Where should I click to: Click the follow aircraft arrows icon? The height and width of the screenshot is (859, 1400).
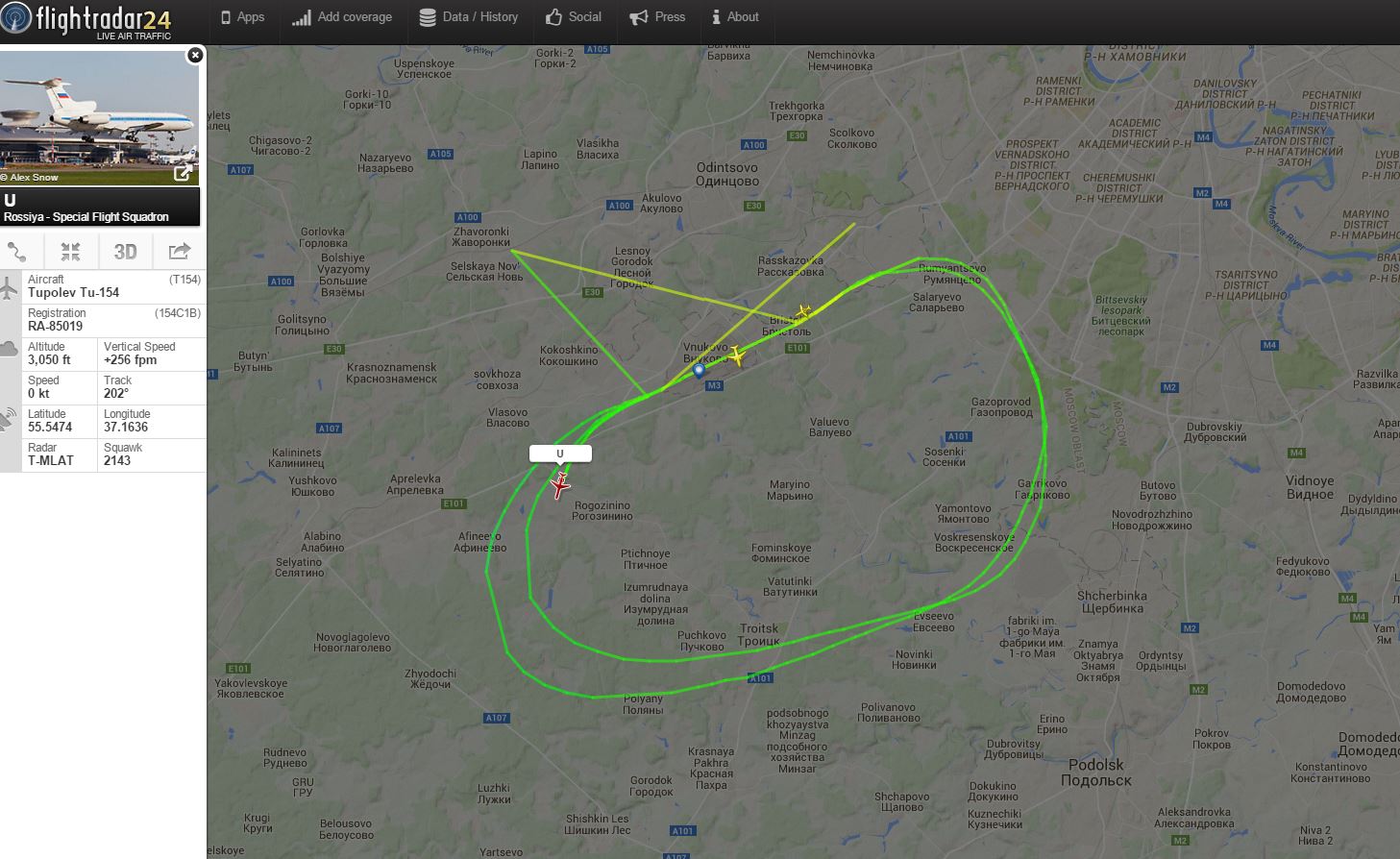tap(70, 252)
